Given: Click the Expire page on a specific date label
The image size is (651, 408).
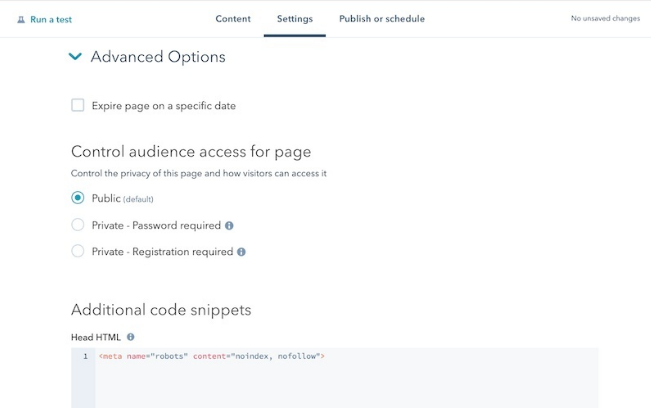Looking at the screenshot, I should click(164, 106).
